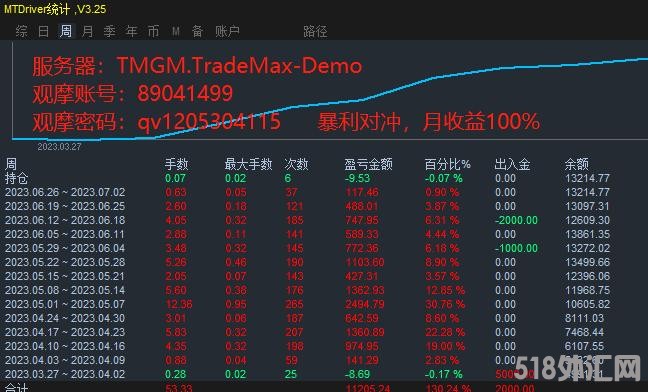The image size is (648, 392).
Task: Open the M tab
Action: [176, 31]
